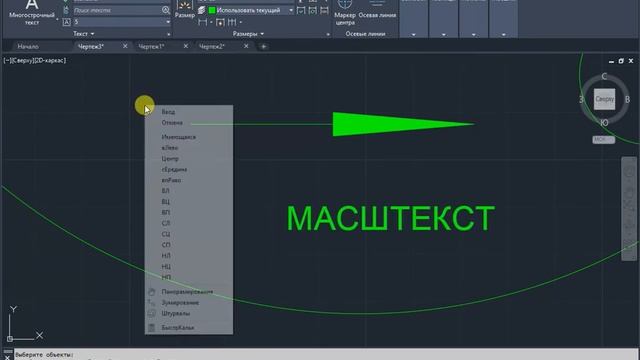
Task: Select the Многострочный текст tool
Action: (32, 12)
